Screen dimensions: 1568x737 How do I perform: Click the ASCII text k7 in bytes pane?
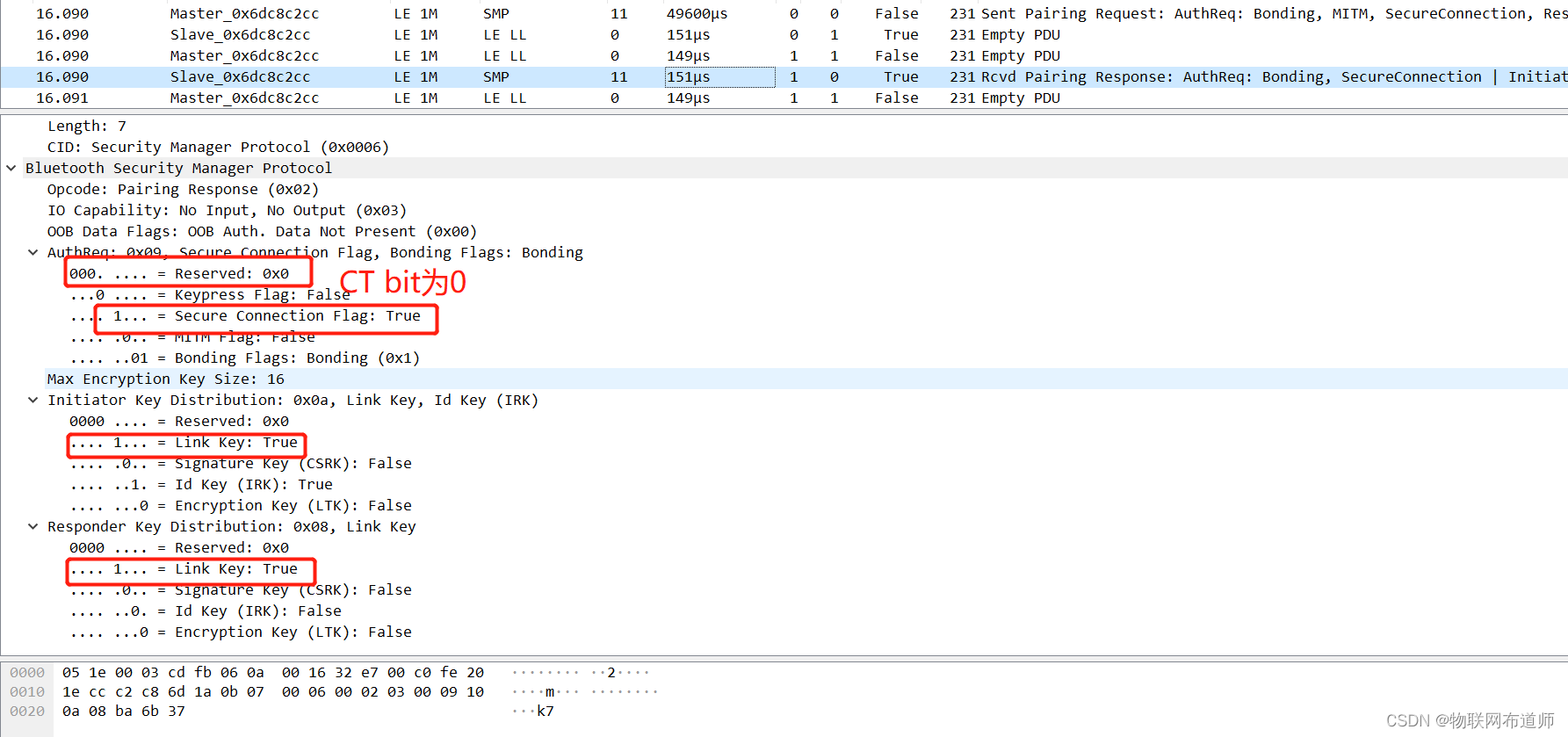click(546, 711)
